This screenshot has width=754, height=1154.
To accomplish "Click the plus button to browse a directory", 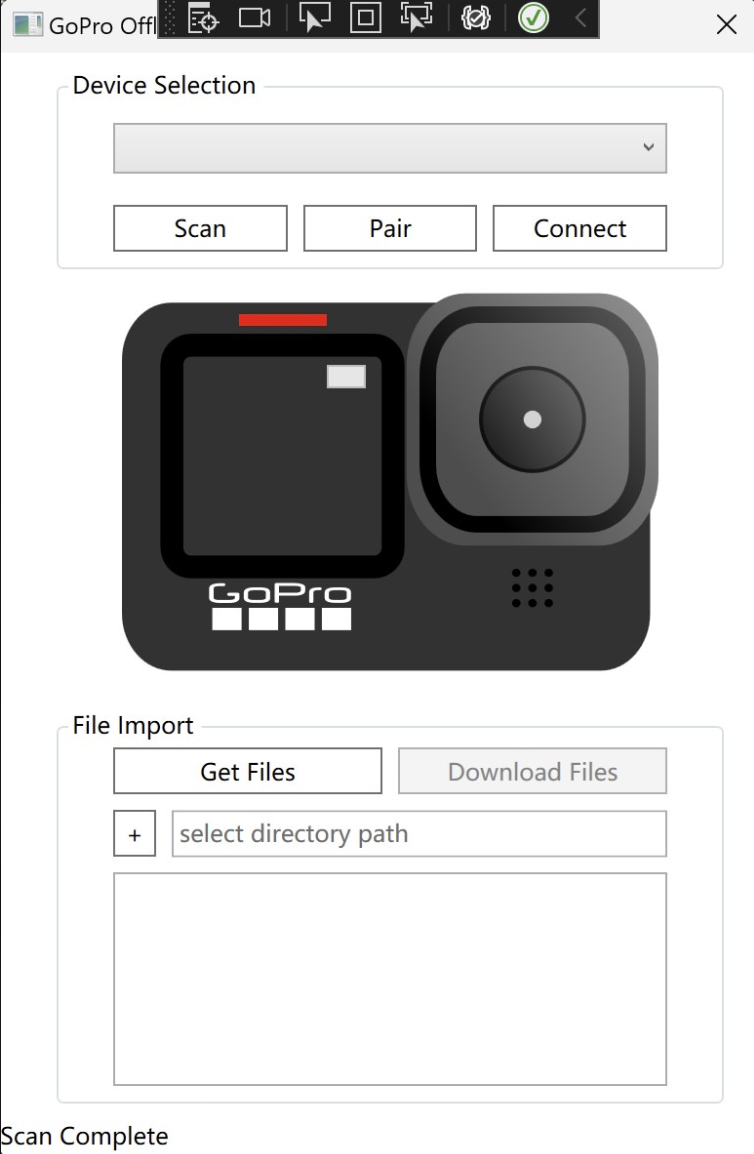I will pos(135,834).
